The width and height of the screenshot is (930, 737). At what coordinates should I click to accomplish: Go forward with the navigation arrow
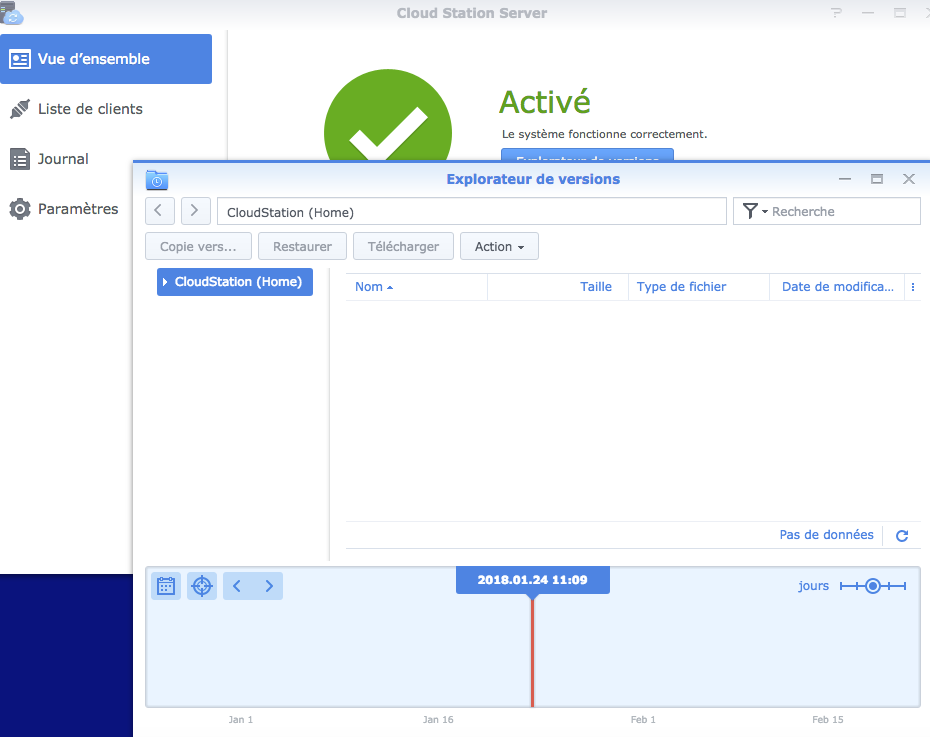pyautogui.click(x=196, y=210)
